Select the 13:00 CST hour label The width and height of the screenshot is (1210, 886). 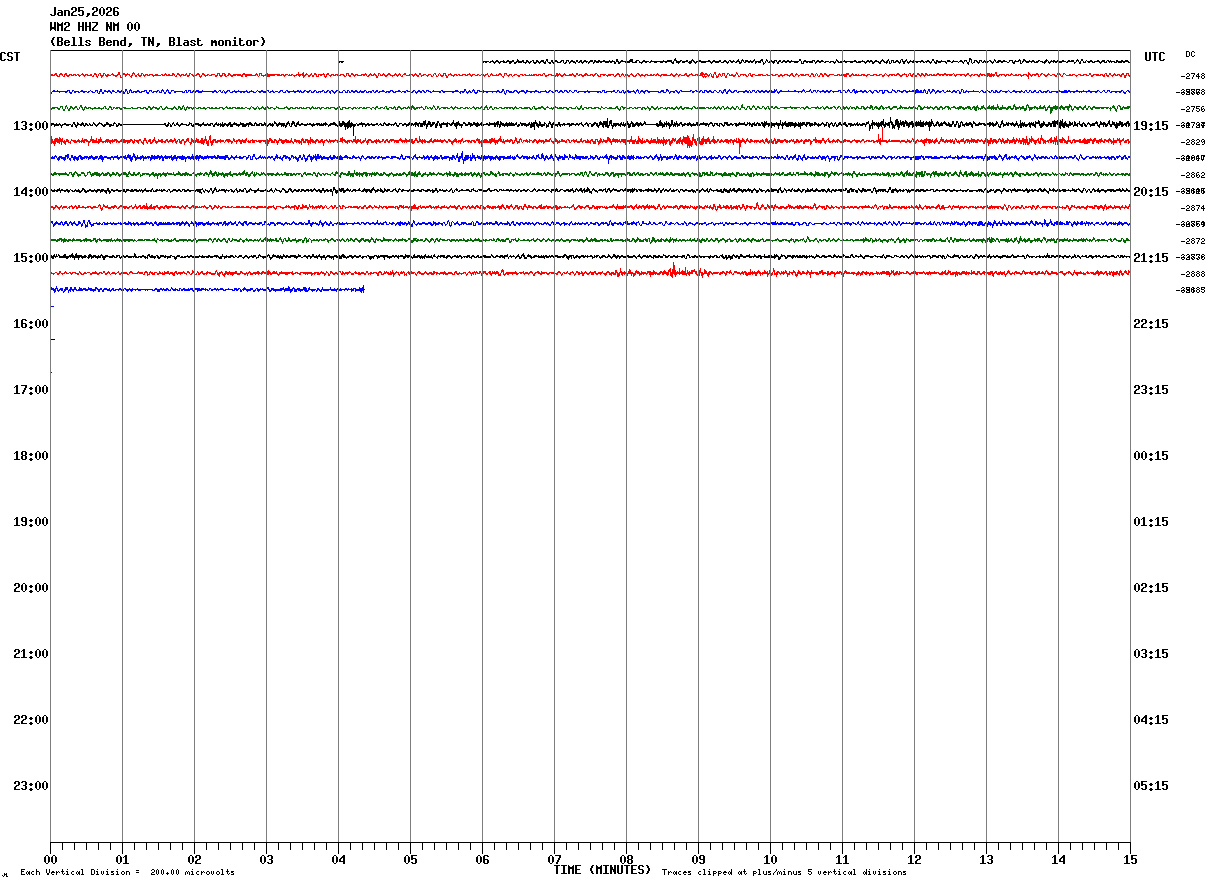31,126
